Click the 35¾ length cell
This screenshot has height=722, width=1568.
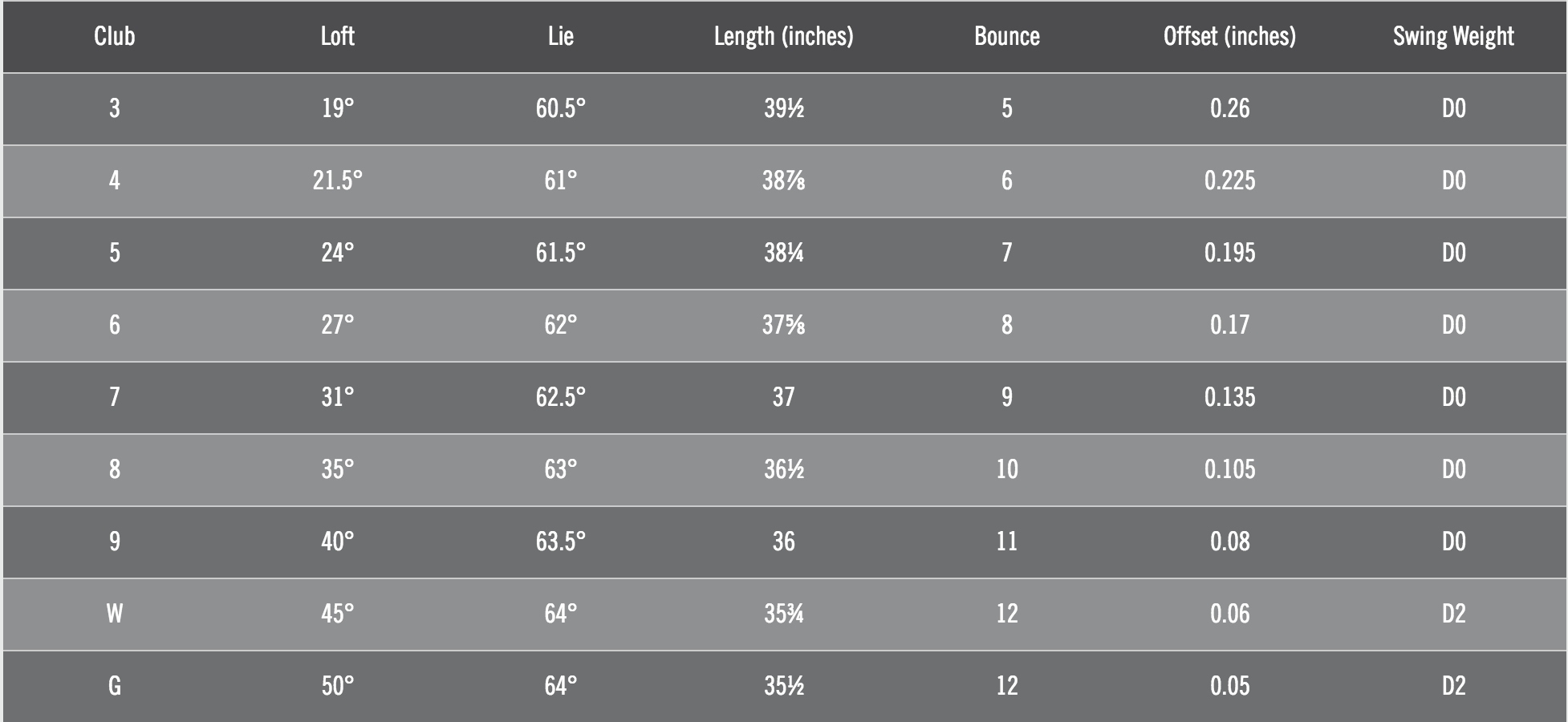pyautogui.click(x=783, y=614)
